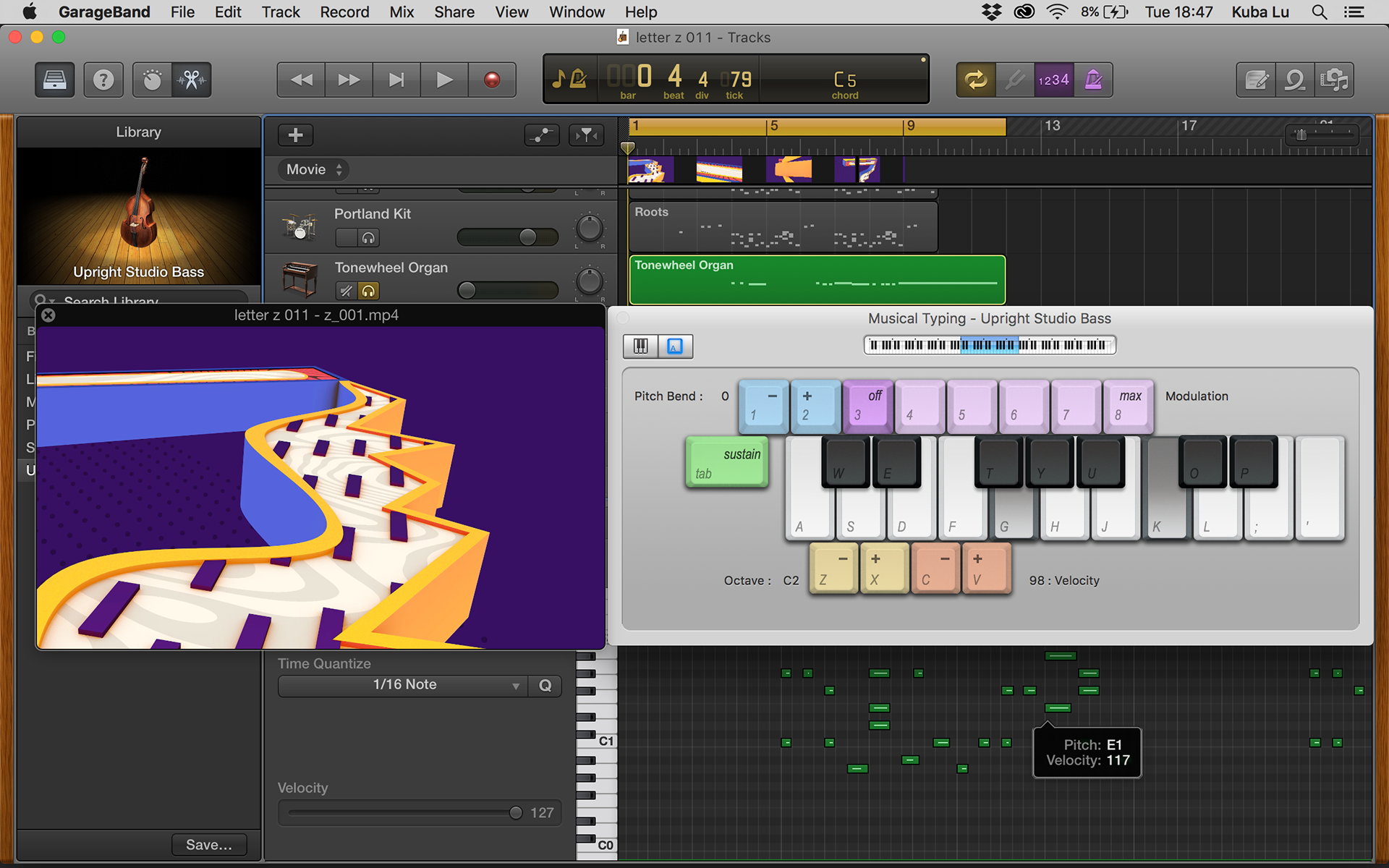This screenshot has height=868, width=1389.
Task: Solo Portland Kit with headphone button
Action: point(369,237)
